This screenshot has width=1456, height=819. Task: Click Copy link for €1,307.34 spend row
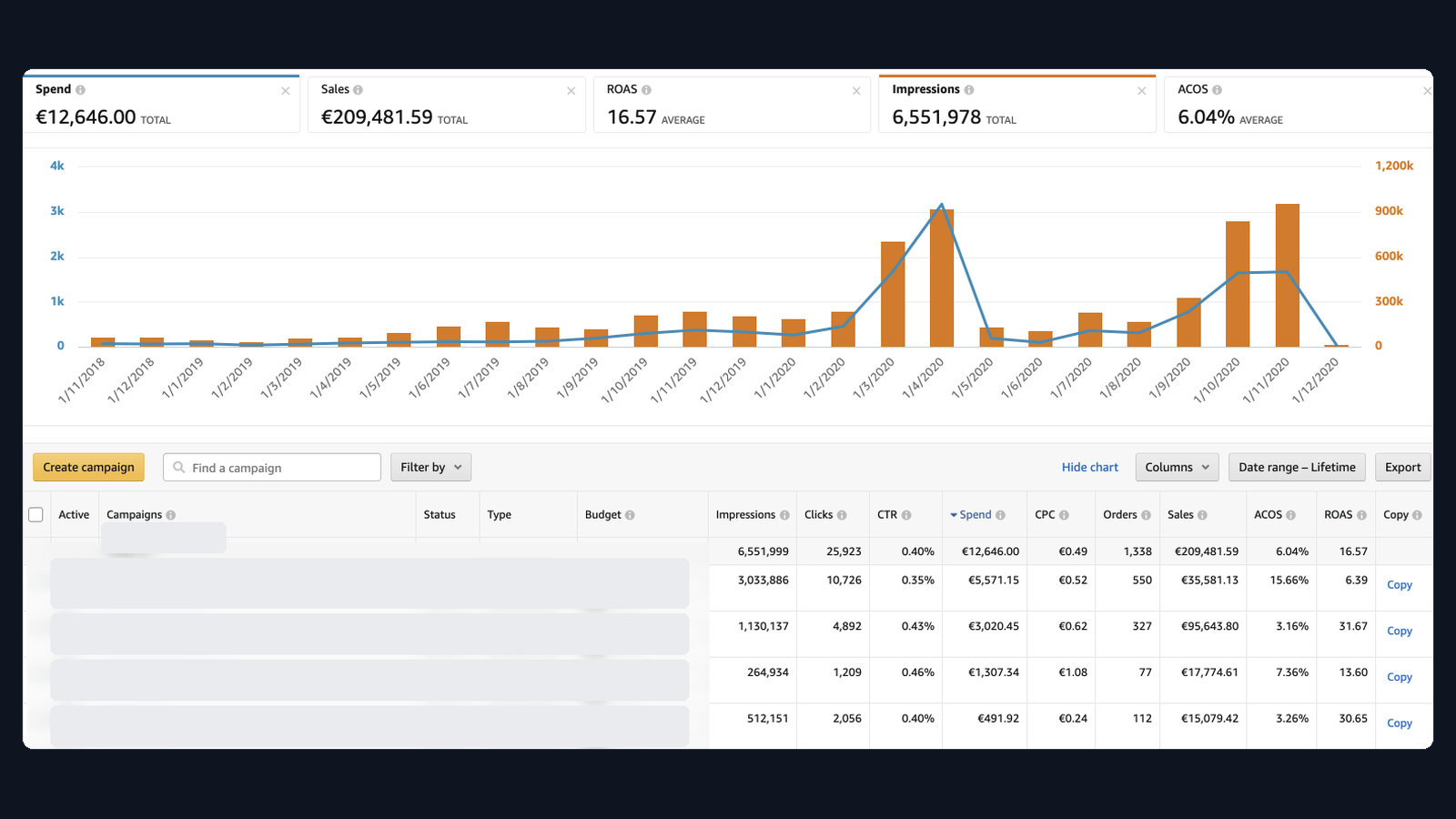[x=1399, y=677]
